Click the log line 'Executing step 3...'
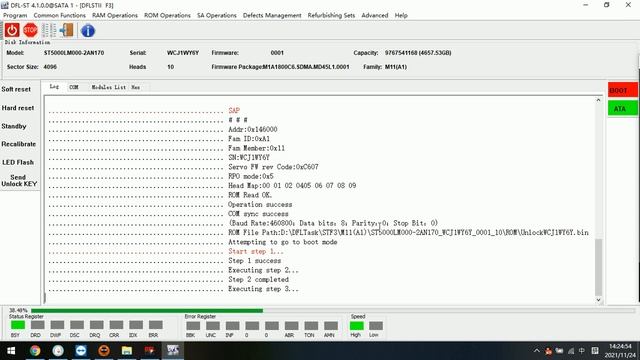The width and height of the screenshot is (640, 360). (263, 289)
